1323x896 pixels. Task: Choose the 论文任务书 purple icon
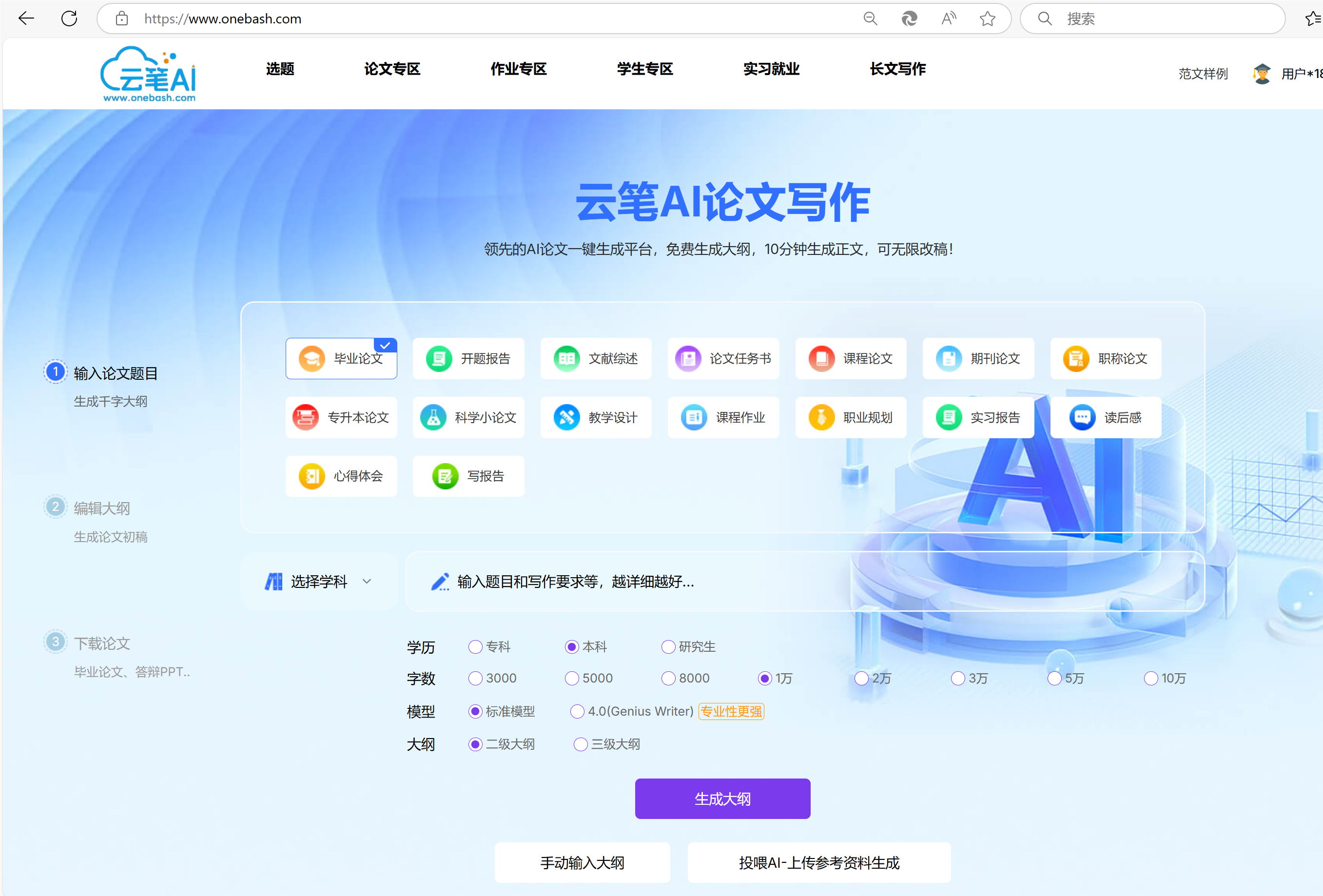[x=688, y=359]
